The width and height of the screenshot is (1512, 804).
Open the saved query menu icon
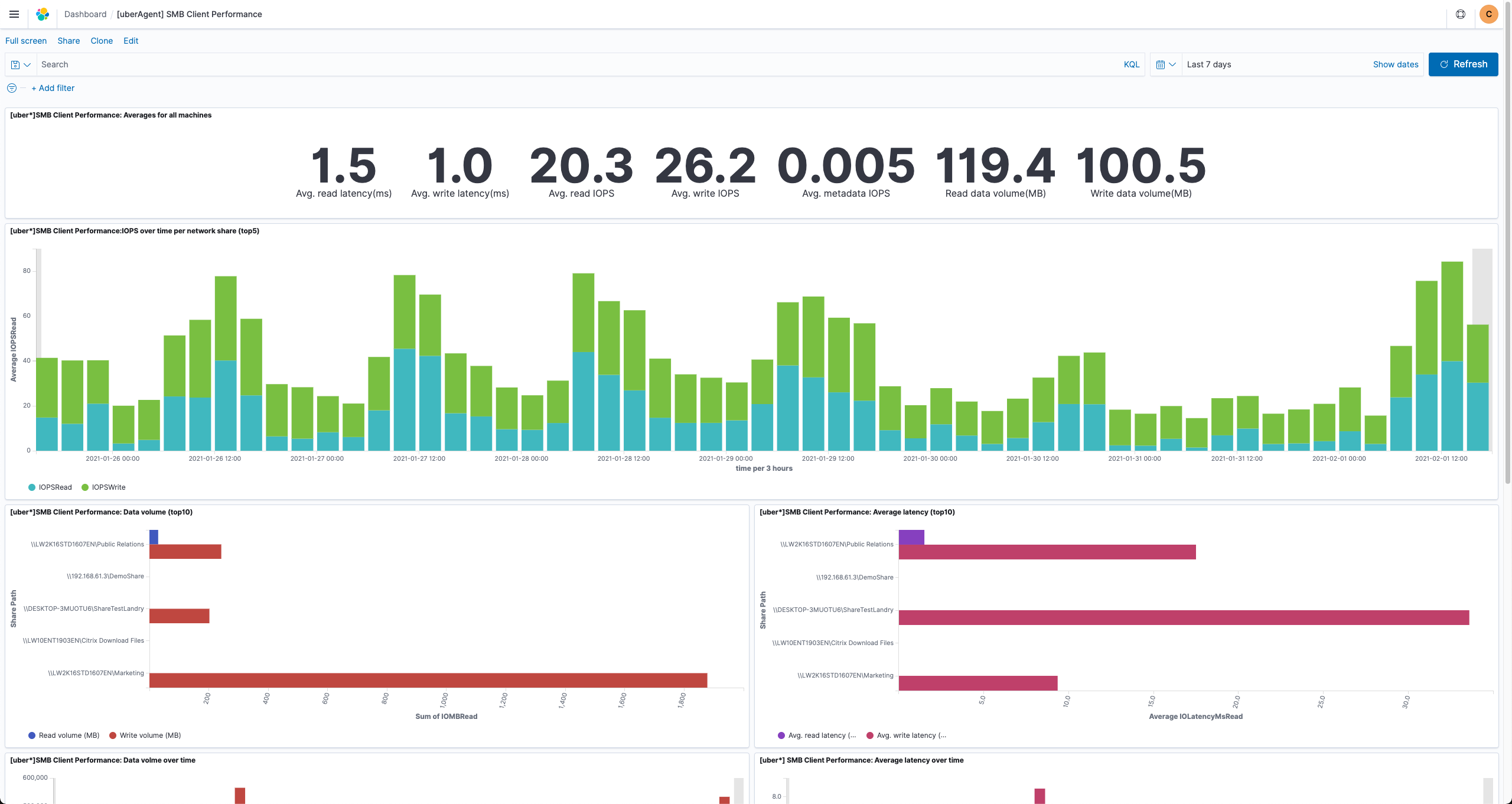coord(21,64)
